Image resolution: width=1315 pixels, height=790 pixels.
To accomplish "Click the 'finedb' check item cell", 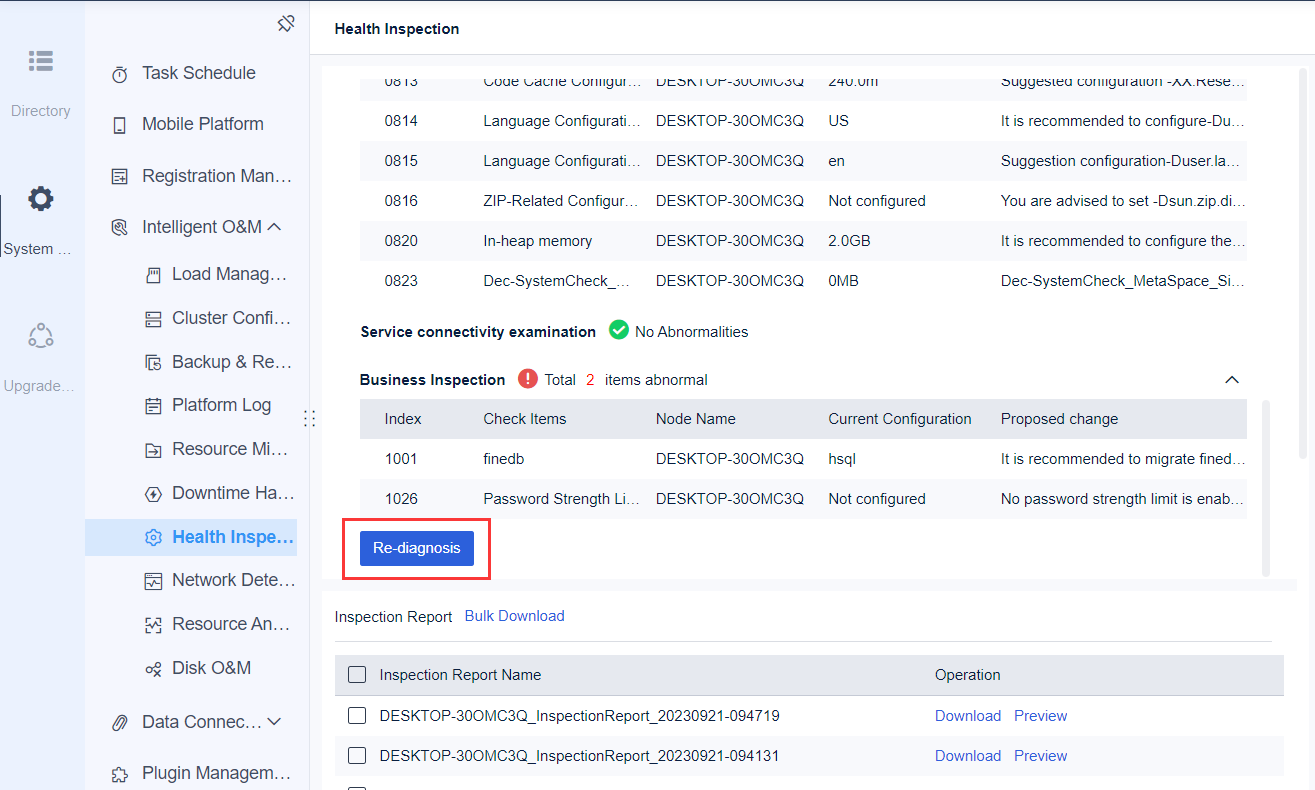I will (504, 459).
